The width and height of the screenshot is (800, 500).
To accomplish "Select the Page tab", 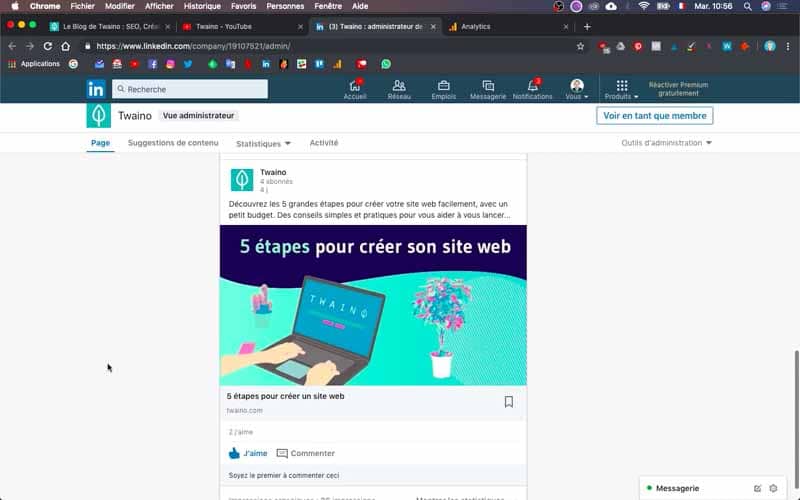I will 101,143.
